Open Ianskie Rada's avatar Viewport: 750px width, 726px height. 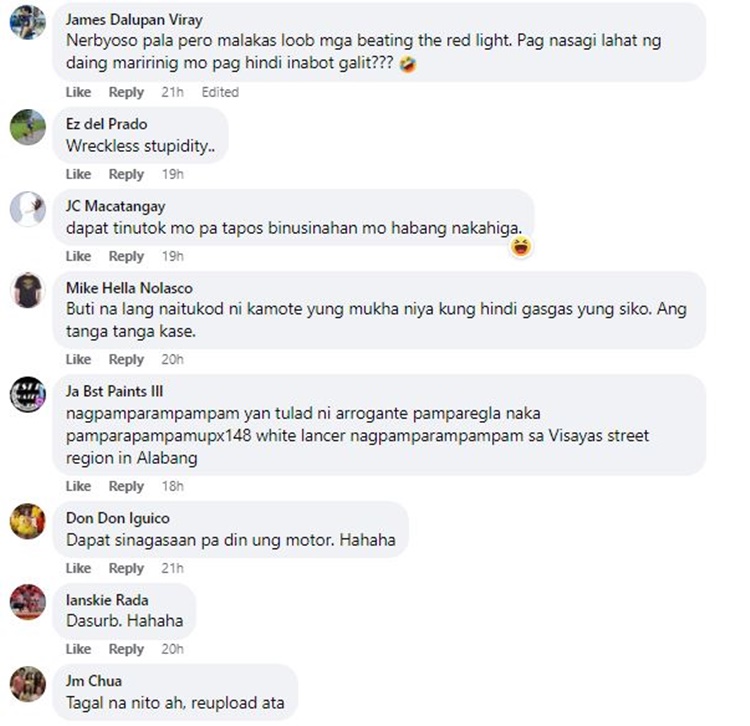coord(28,602)
